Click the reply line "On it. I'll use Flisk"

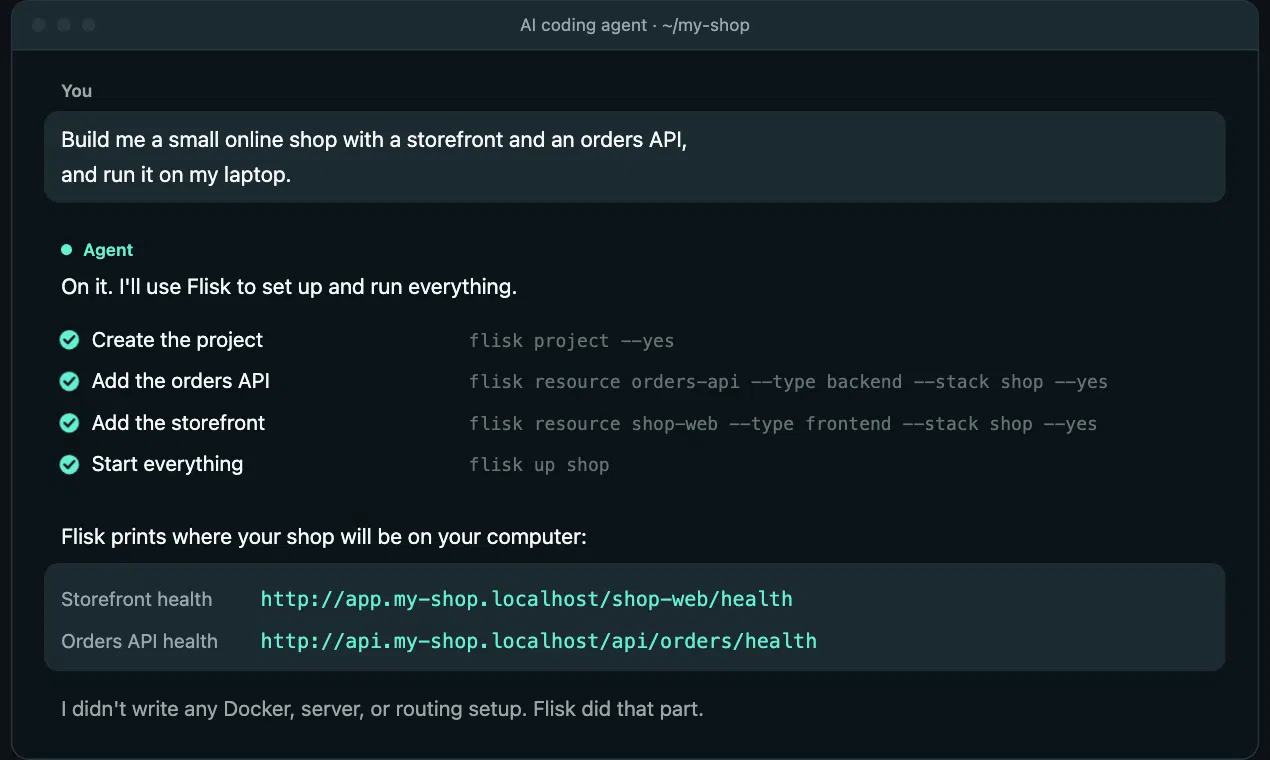289,287
